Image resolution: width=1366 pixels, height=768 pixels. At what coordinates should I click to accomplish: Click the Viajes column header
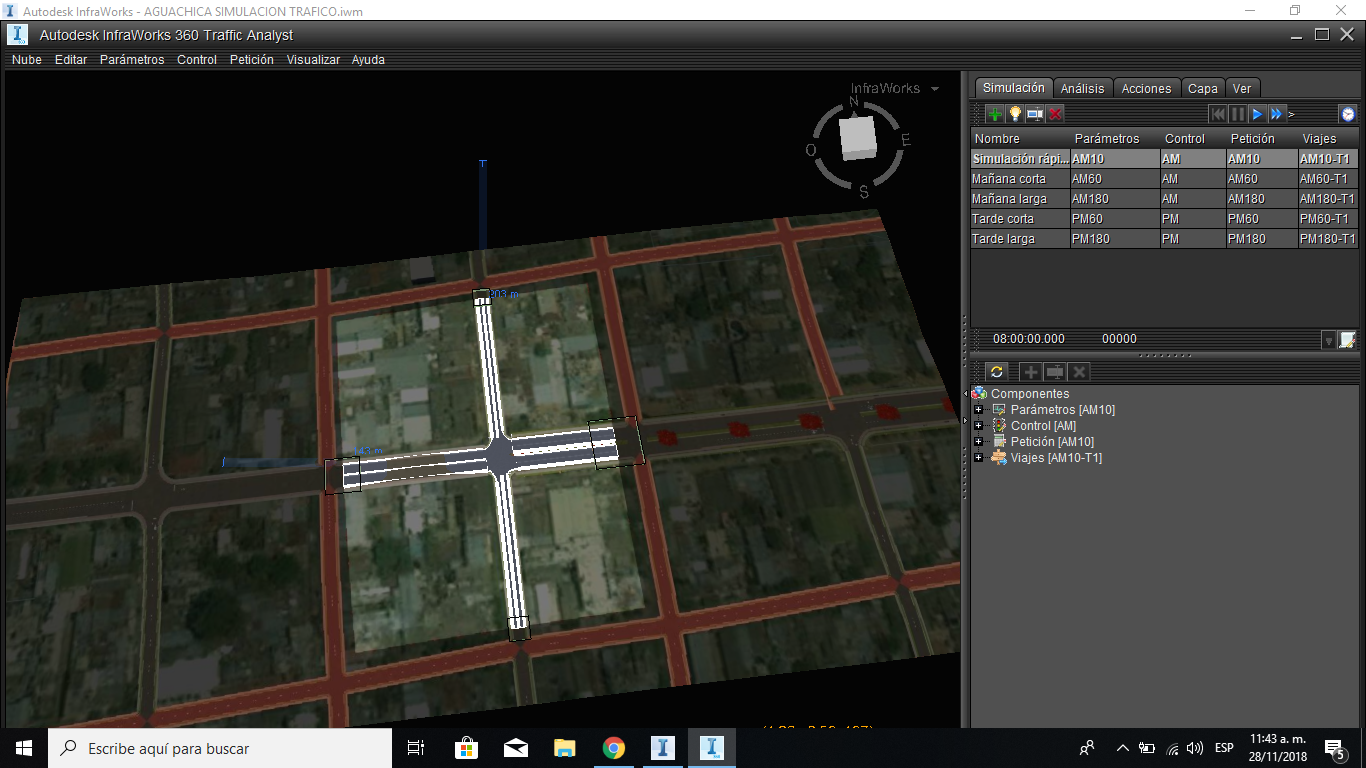pos(1328,139)
